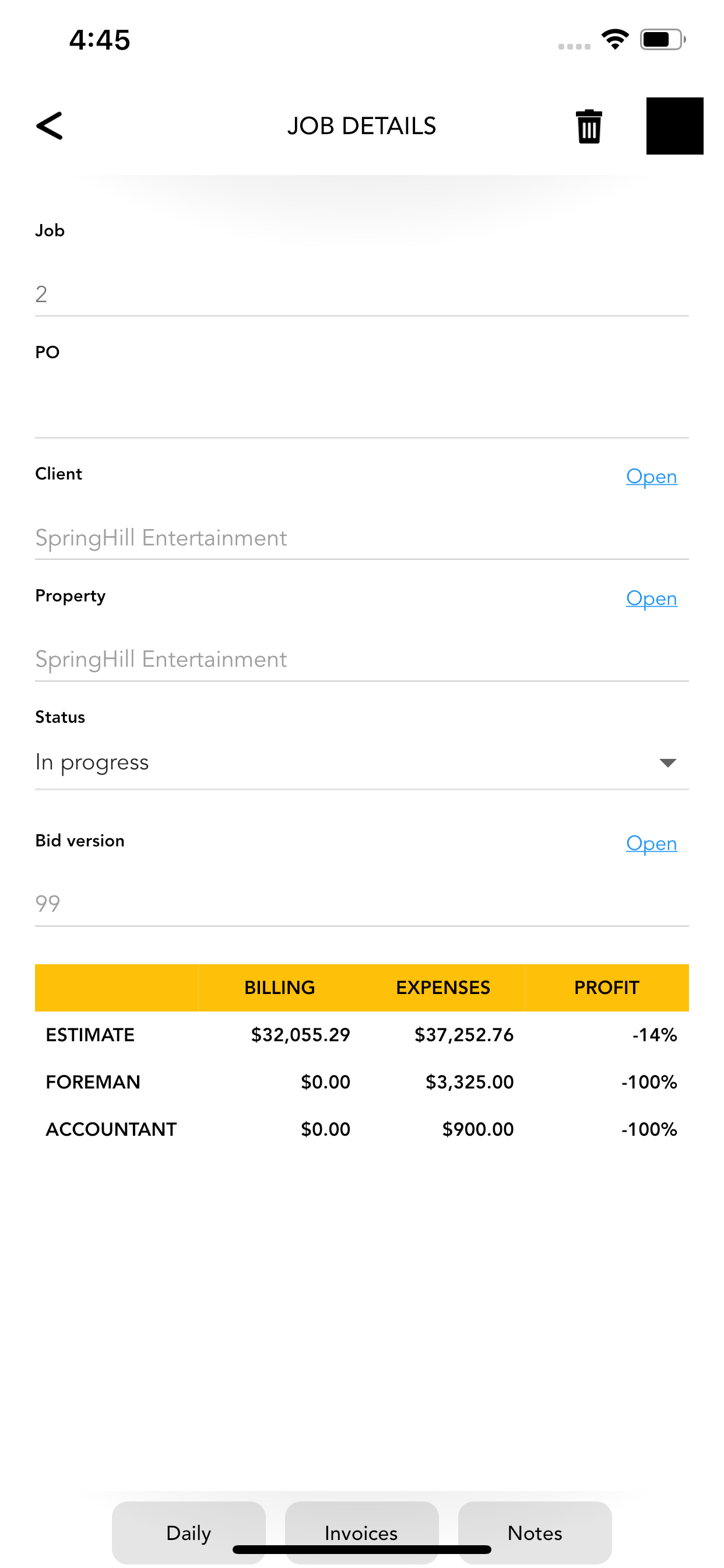Tap the Wi-Fi status icon
This screenshot has width=724, height=1568.
(614, 40)
